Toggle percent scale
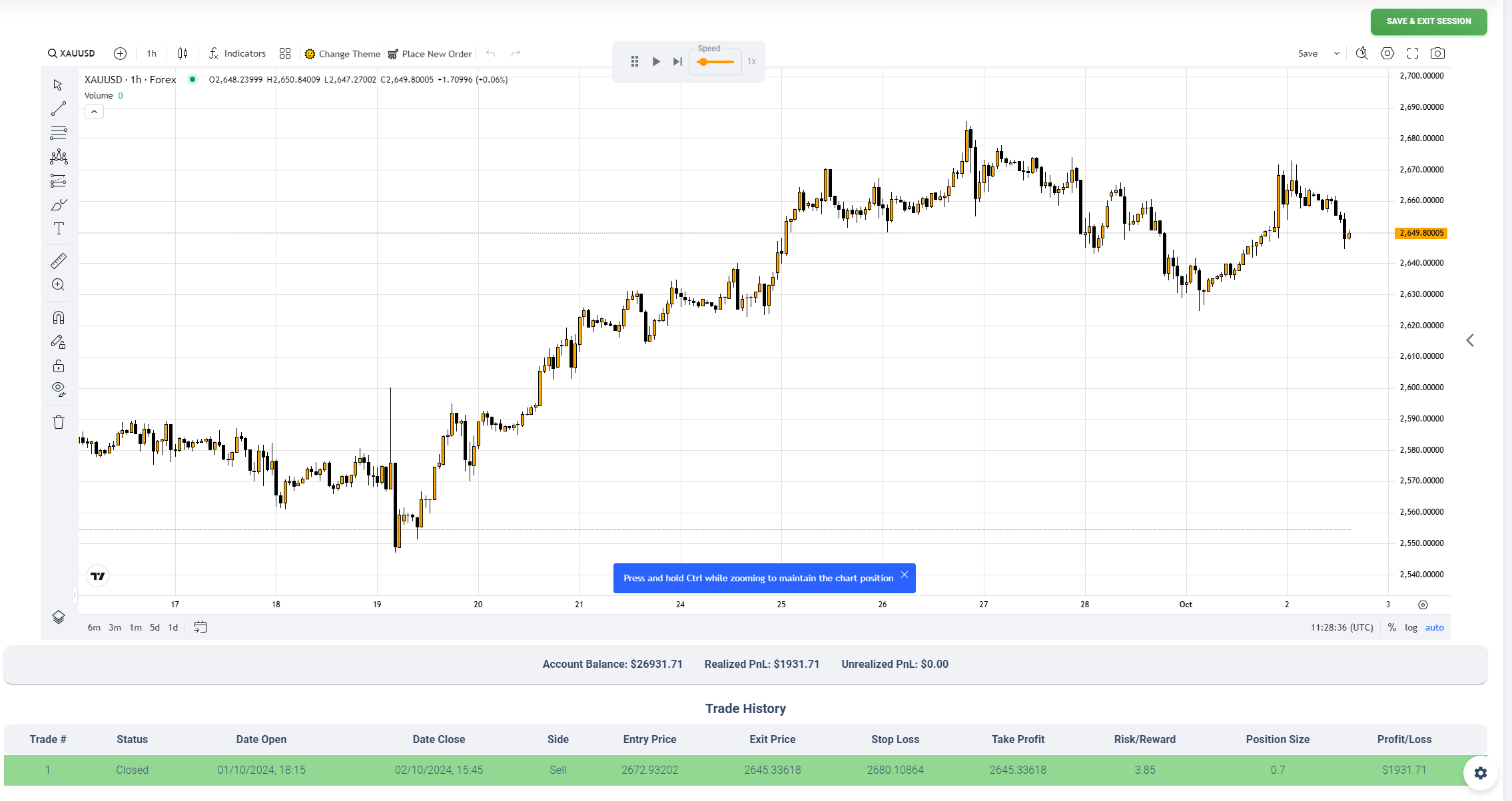Screen dimensions: 1512x801 (1391, 627)
